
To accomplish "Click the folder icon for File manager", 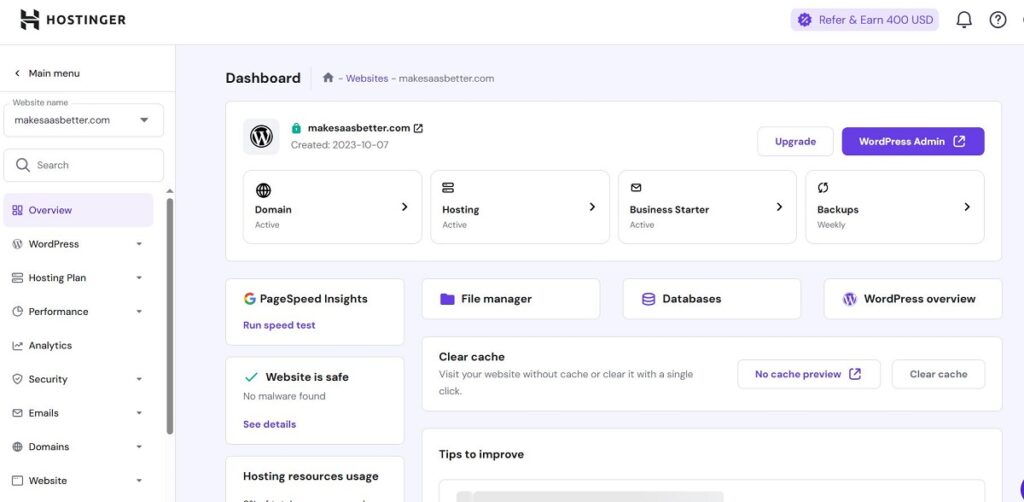I will coord(447,299).
